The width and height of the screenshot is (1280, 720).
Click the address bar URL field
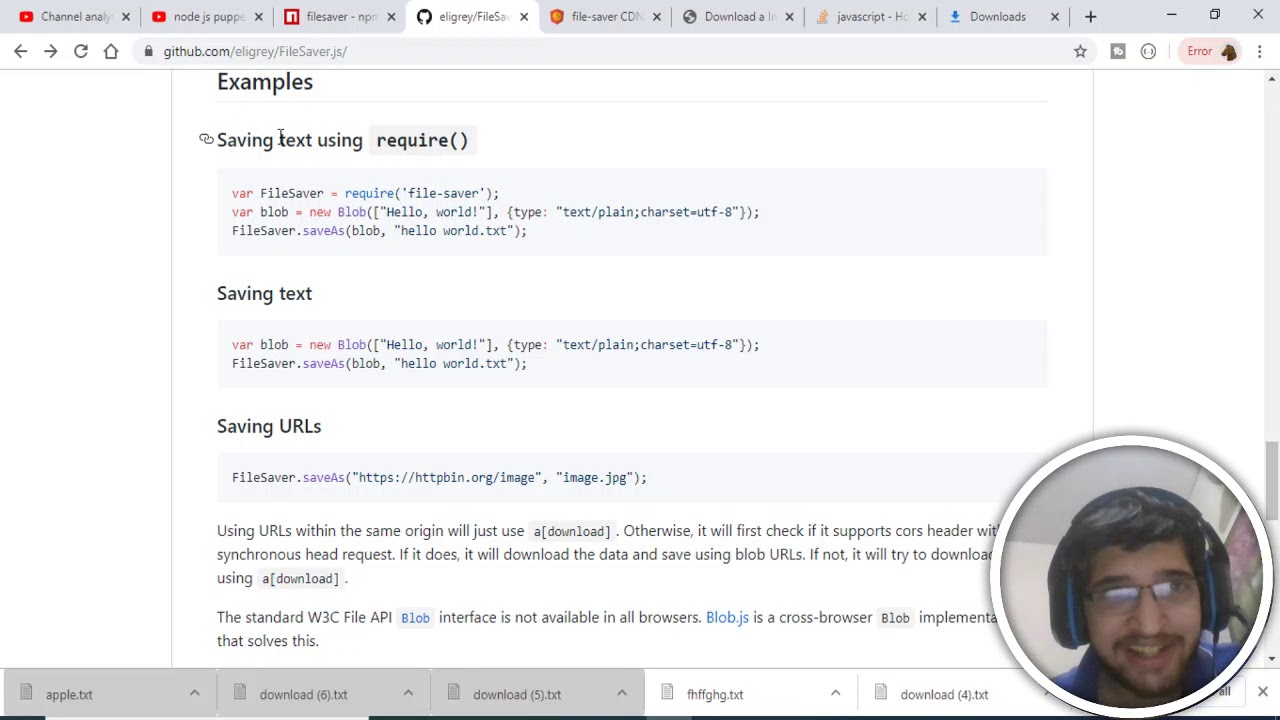click(600, 51)
